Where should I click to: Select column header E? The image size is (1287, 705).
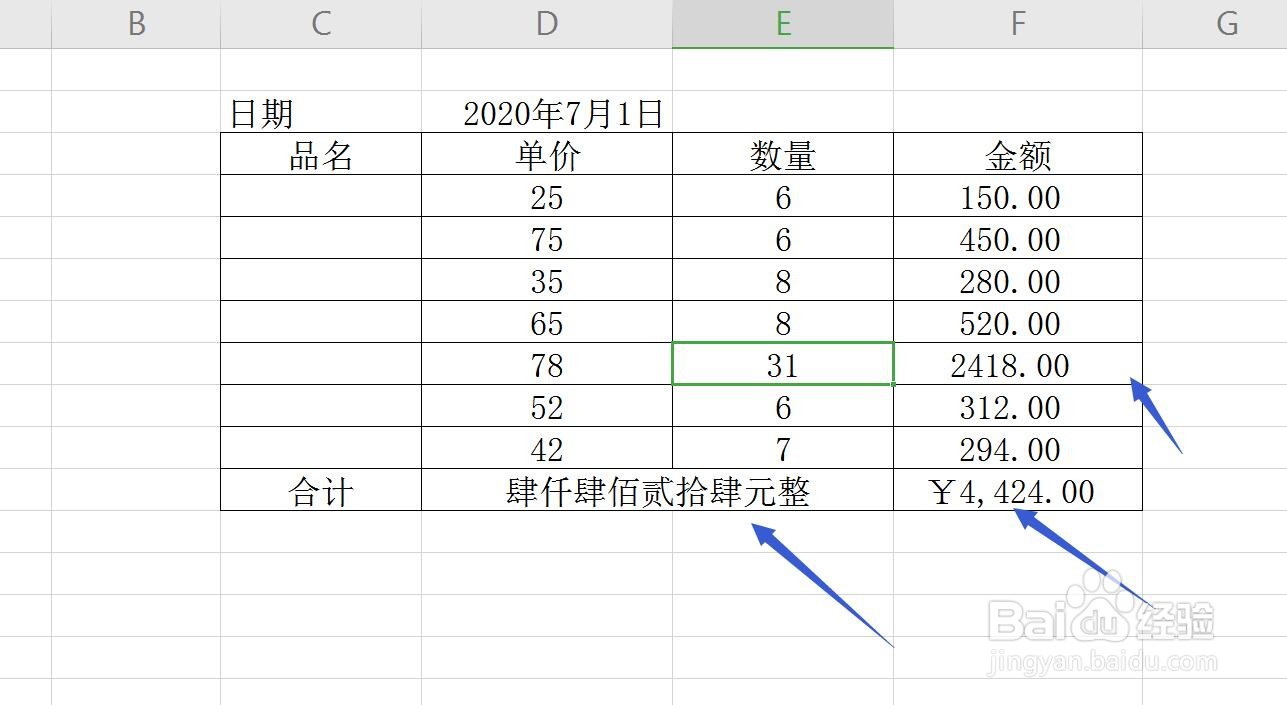pos(783,22)
